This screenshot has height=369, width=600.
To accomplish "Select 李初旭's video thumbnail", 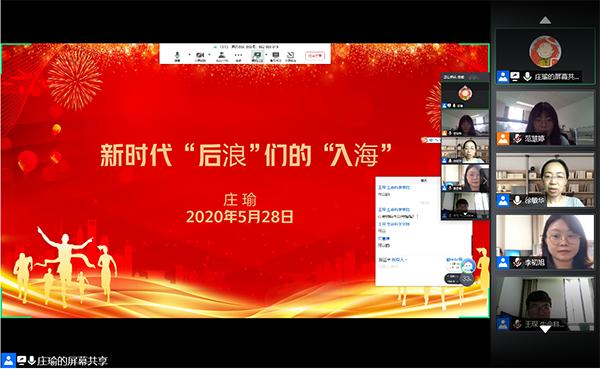I will 545,242.
